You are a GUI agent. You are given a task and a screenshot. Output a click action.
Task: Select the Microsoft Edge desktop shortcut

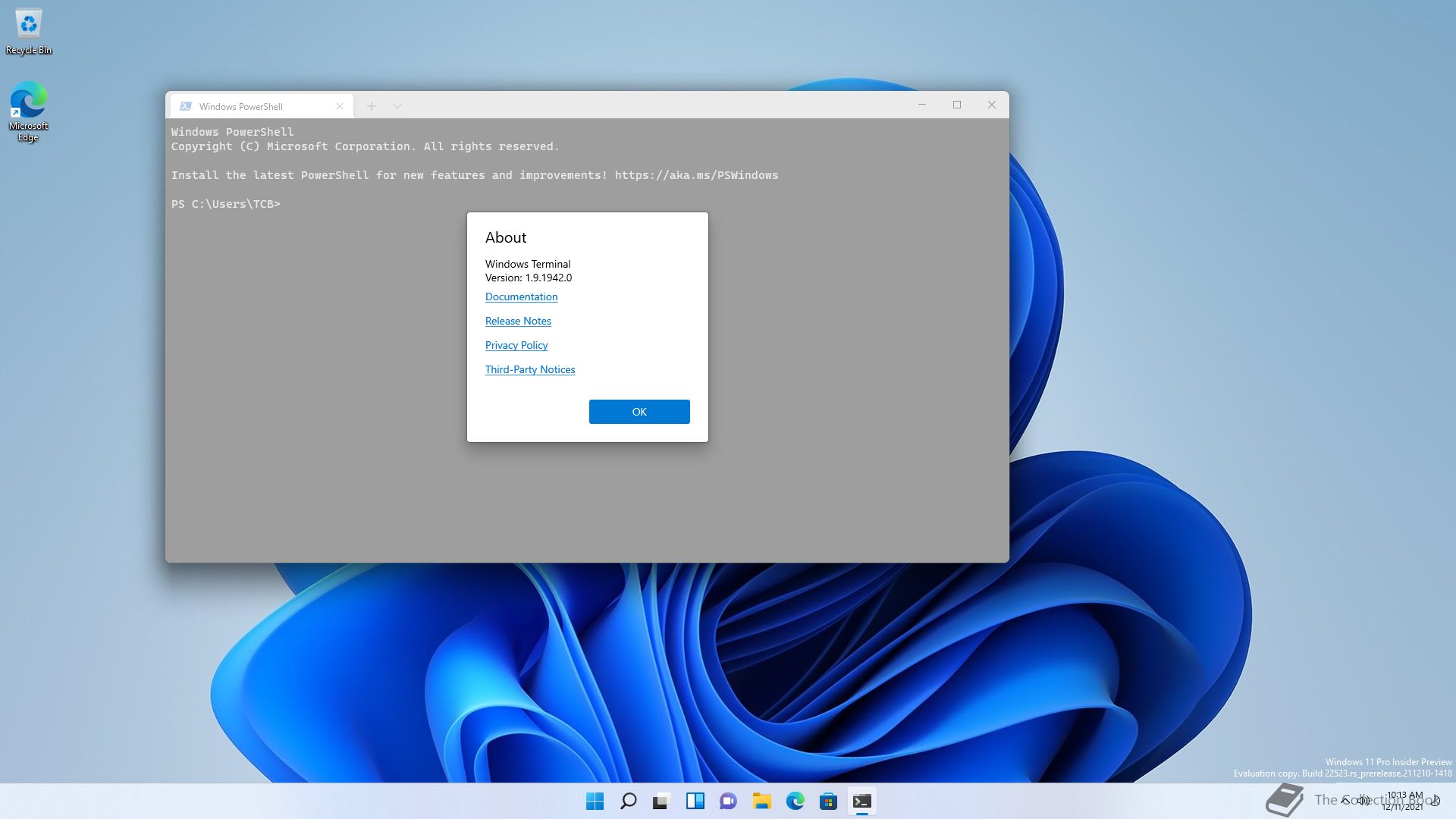[28, 111]
